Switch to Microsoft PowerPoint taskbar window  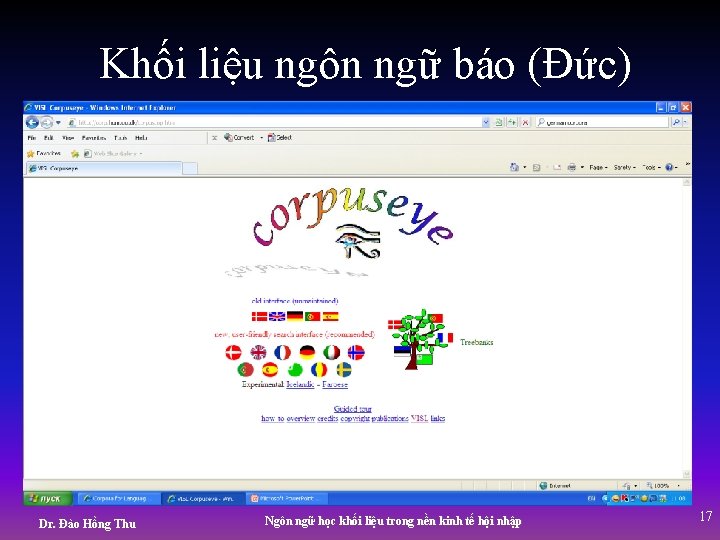287,498
